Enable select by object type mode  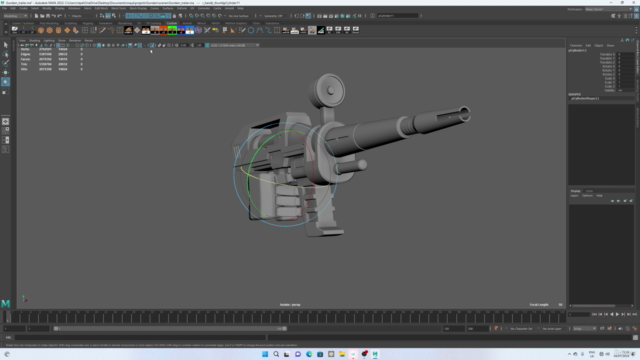pyautogui.click(x=108, y=16)
